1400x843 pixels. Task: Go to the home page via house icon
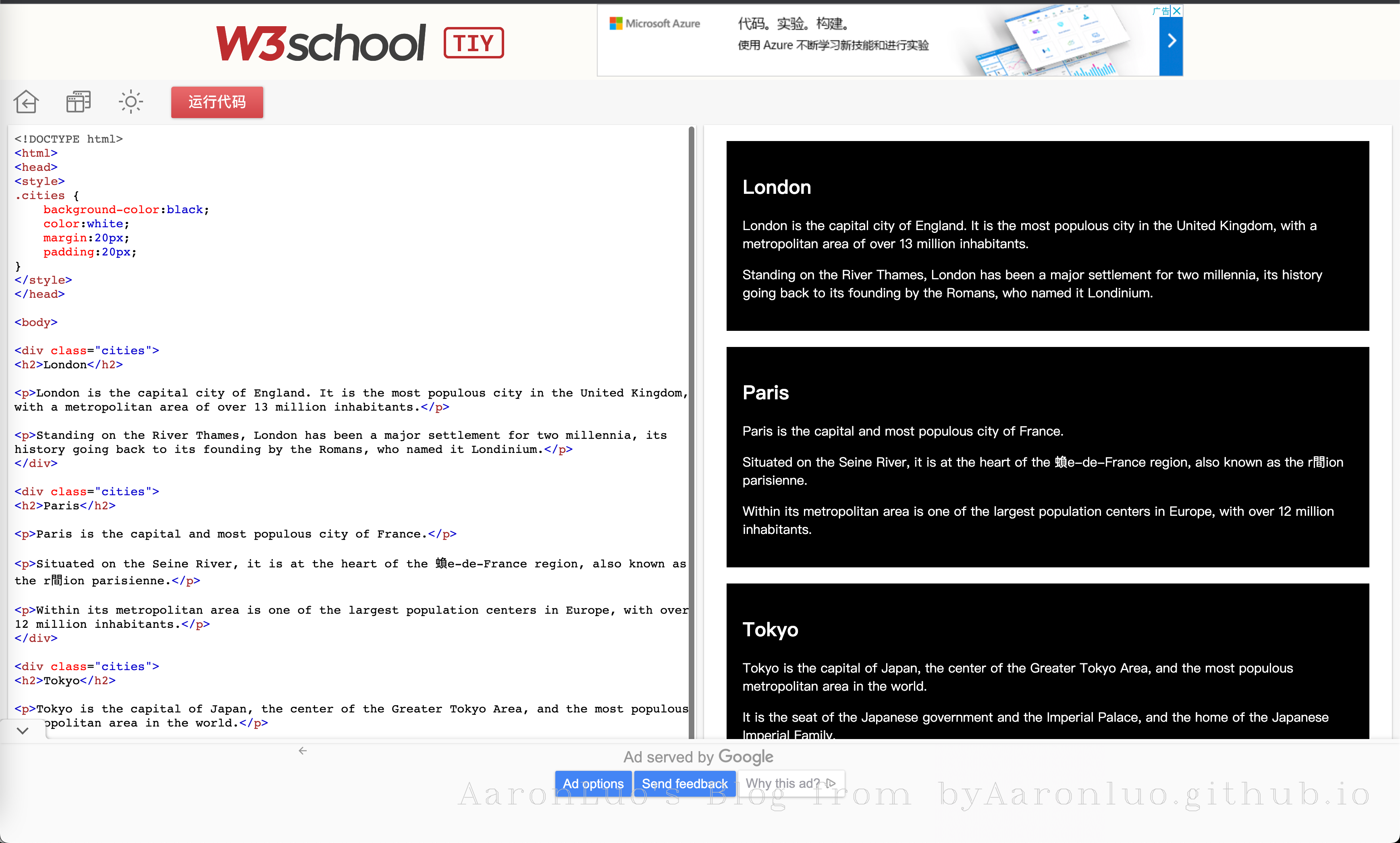tap(26, 102)
